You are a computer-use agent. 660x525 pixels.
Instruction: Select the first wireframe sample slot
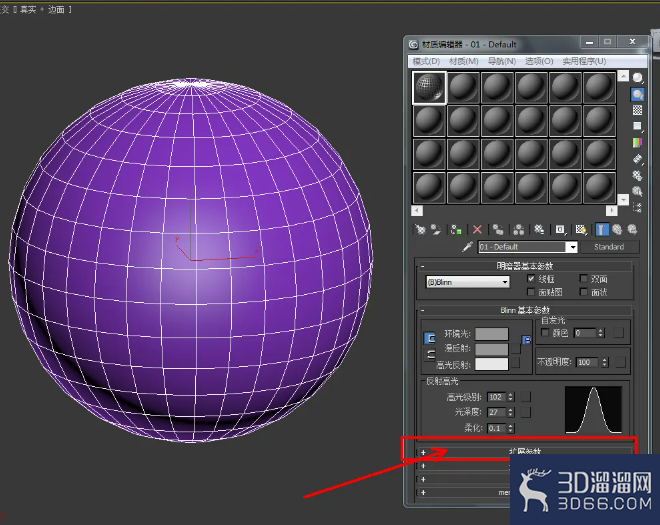click(429, 88)
